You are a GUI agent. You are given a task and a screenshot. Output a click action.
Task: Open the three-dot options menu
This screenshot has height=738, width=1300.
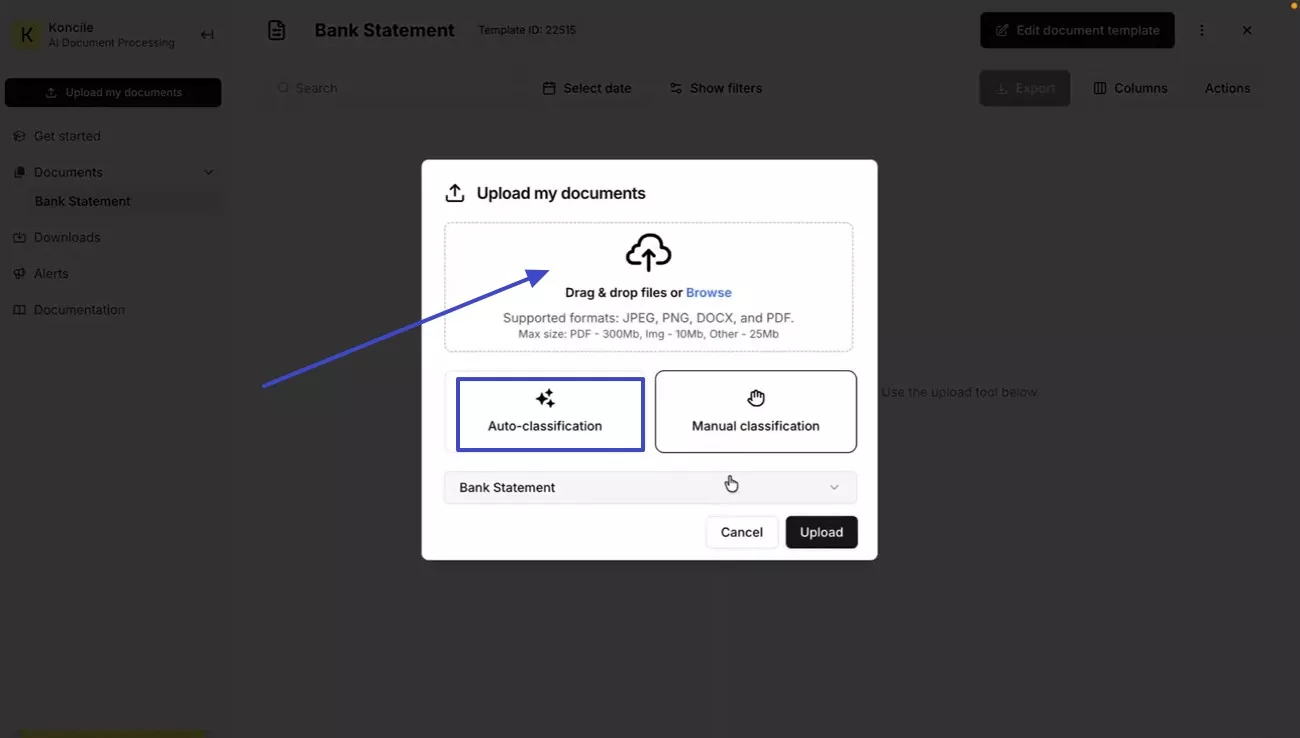pos(1202,30)
